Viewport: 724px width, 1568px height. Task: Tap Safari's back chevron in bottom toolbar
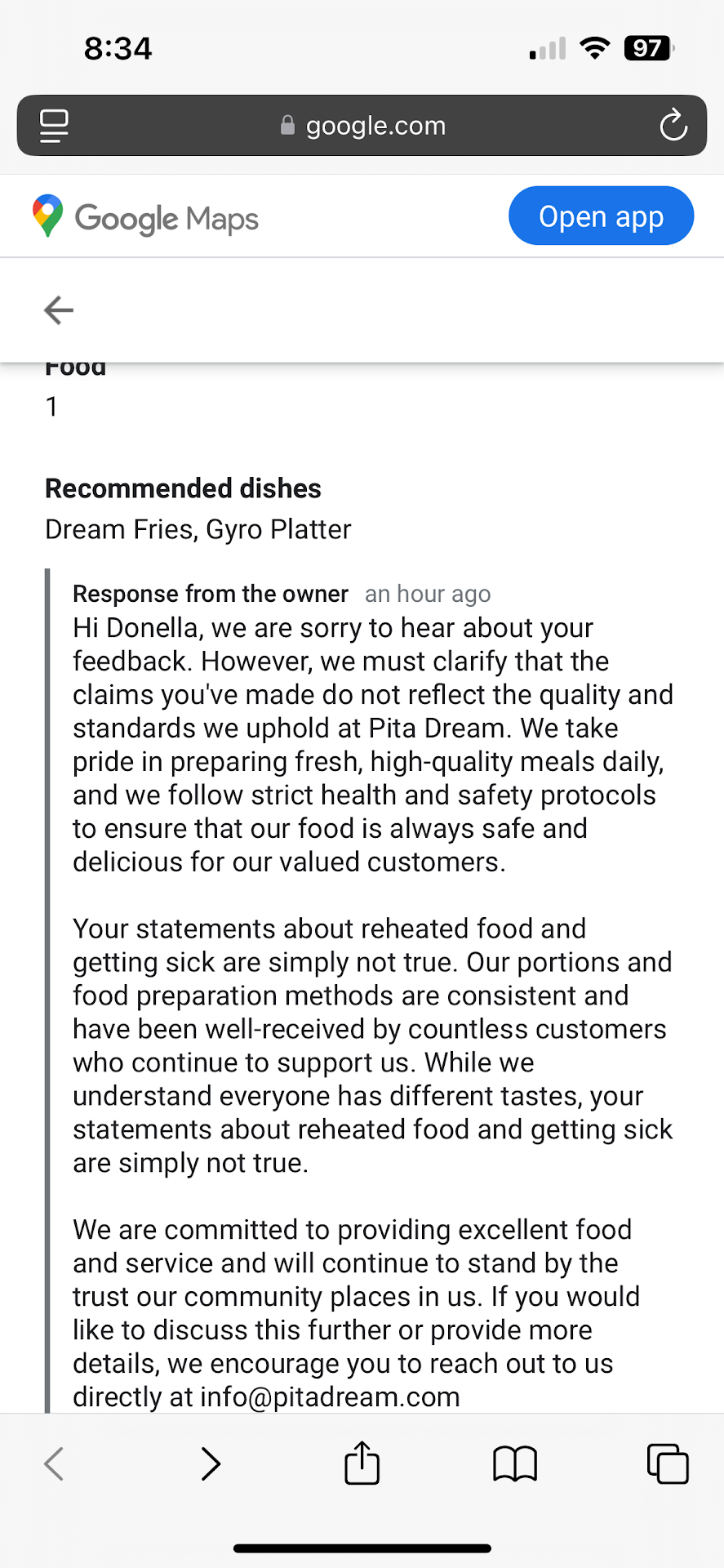tap(54, 1463)
